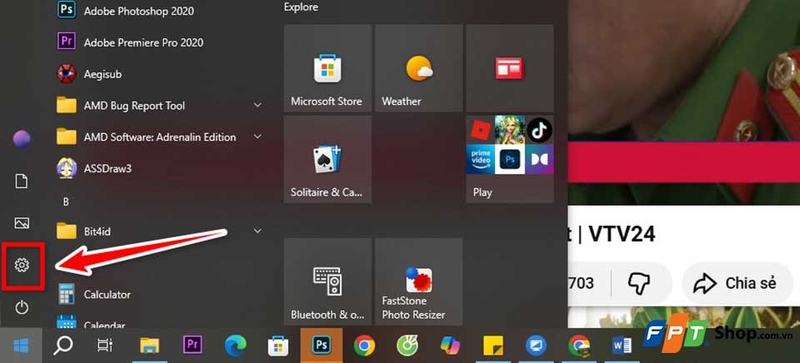Click the Dislike button on the video page
This screenshot has height=363, width=800.
click(x=638, y=283)
